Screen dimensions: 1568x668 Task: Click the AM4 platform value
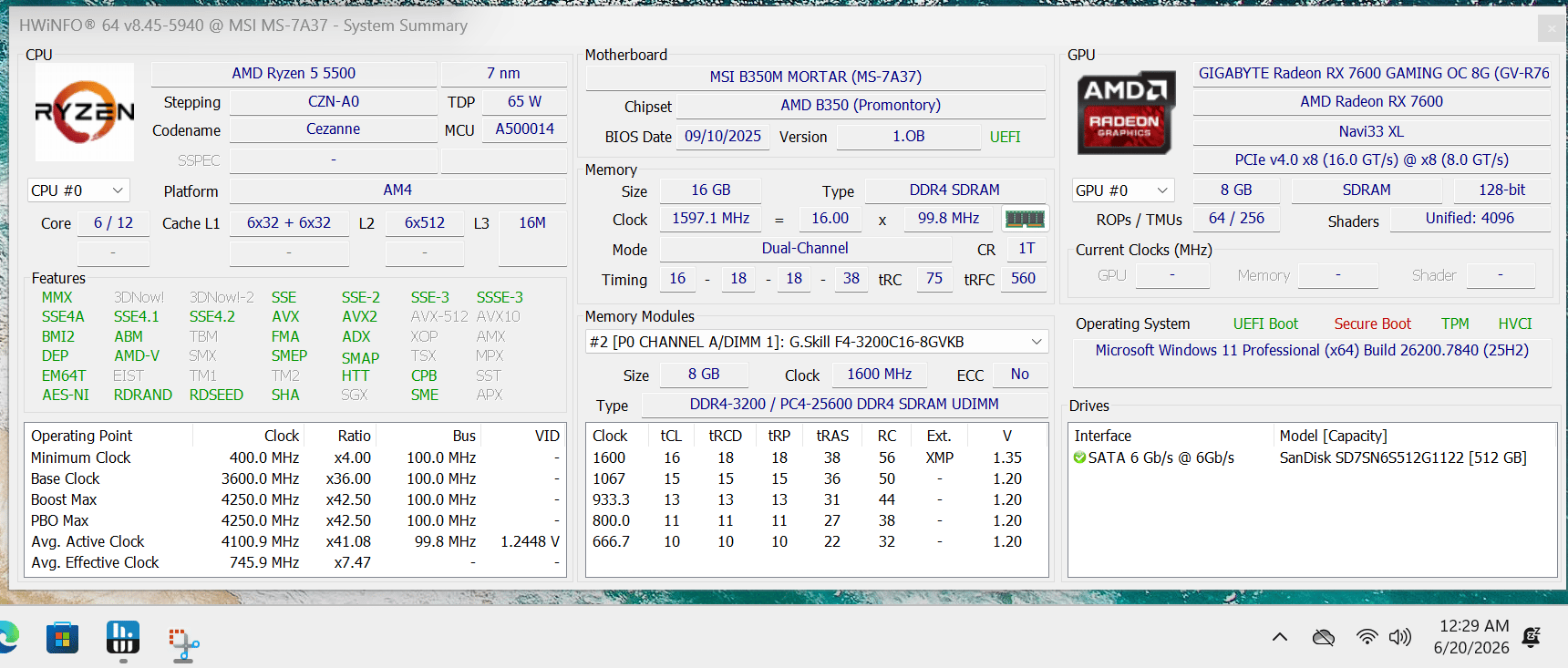[x=397, y=190]
